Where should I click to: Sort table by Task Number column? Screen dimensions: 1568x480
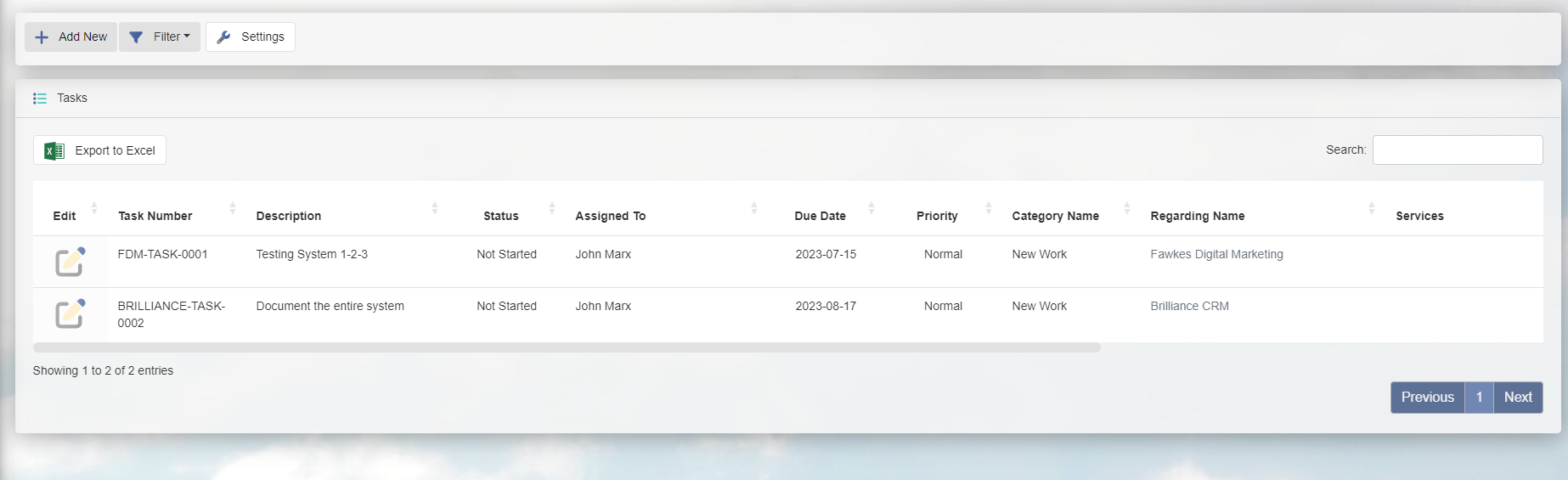tap(232, 208)
